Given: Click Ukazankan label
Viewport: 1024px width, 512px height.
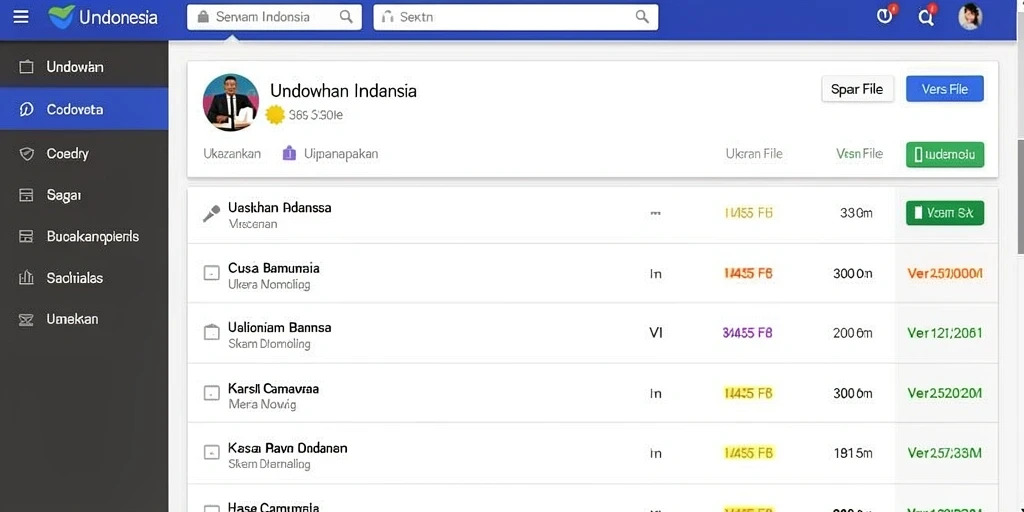Looking at the screenshot, I should [x=232, y=153].
